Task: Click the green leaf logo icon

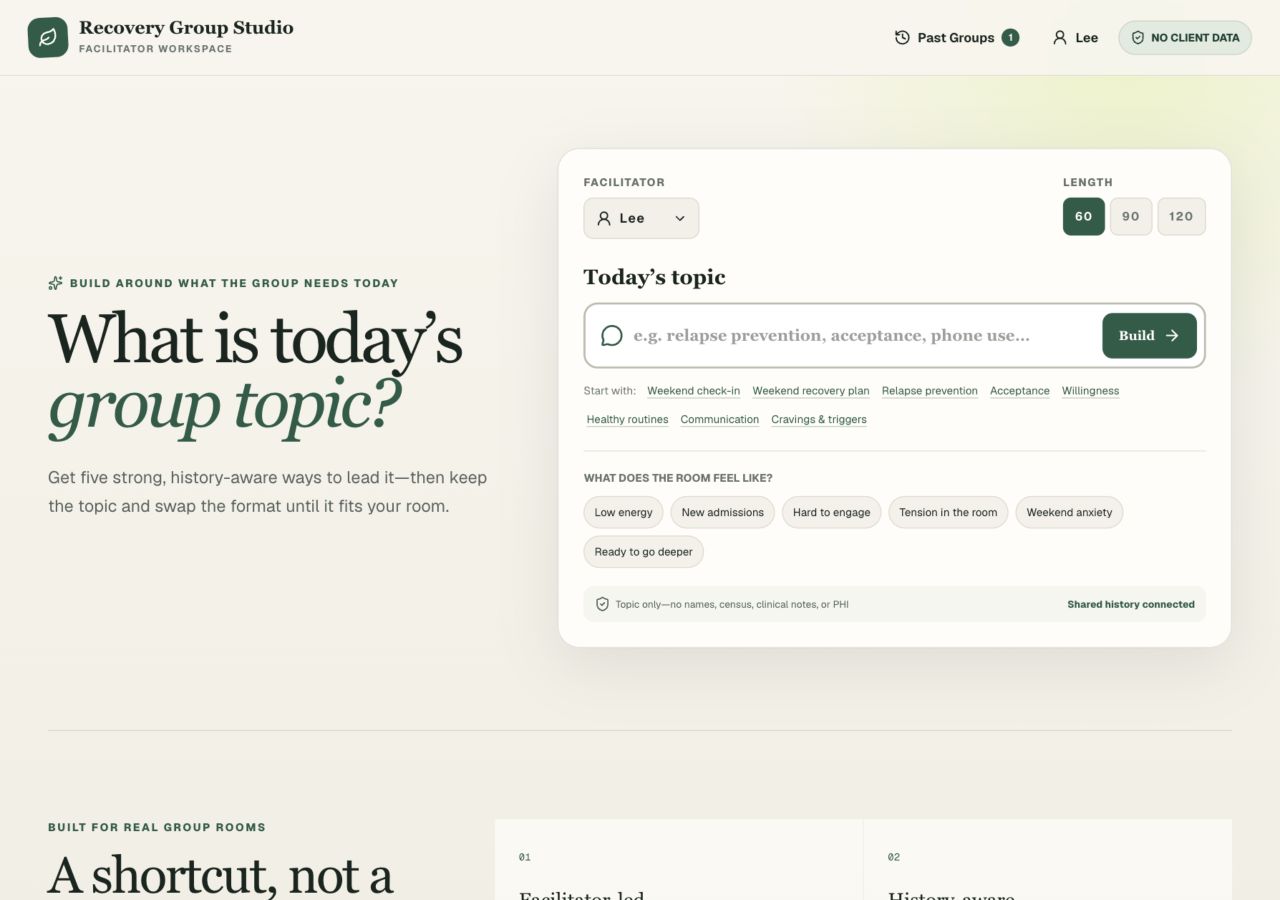Action: coord(48,37)
